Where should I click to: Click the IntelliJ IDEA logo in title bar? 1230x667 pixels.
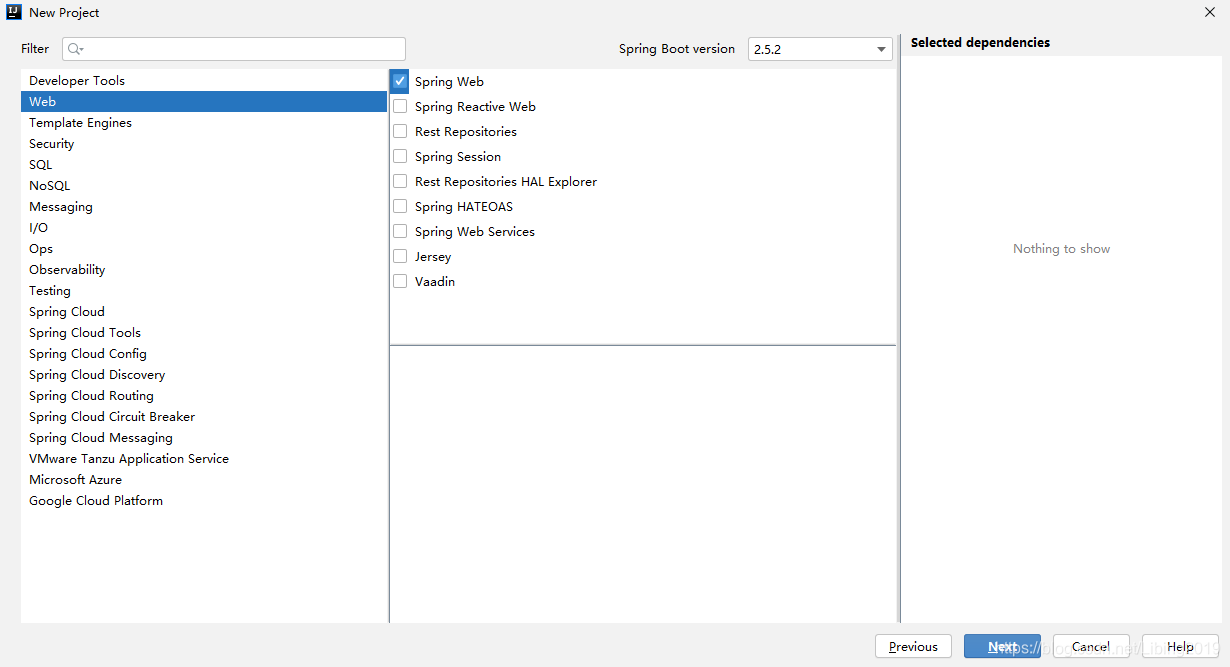[x=14, y=12]
